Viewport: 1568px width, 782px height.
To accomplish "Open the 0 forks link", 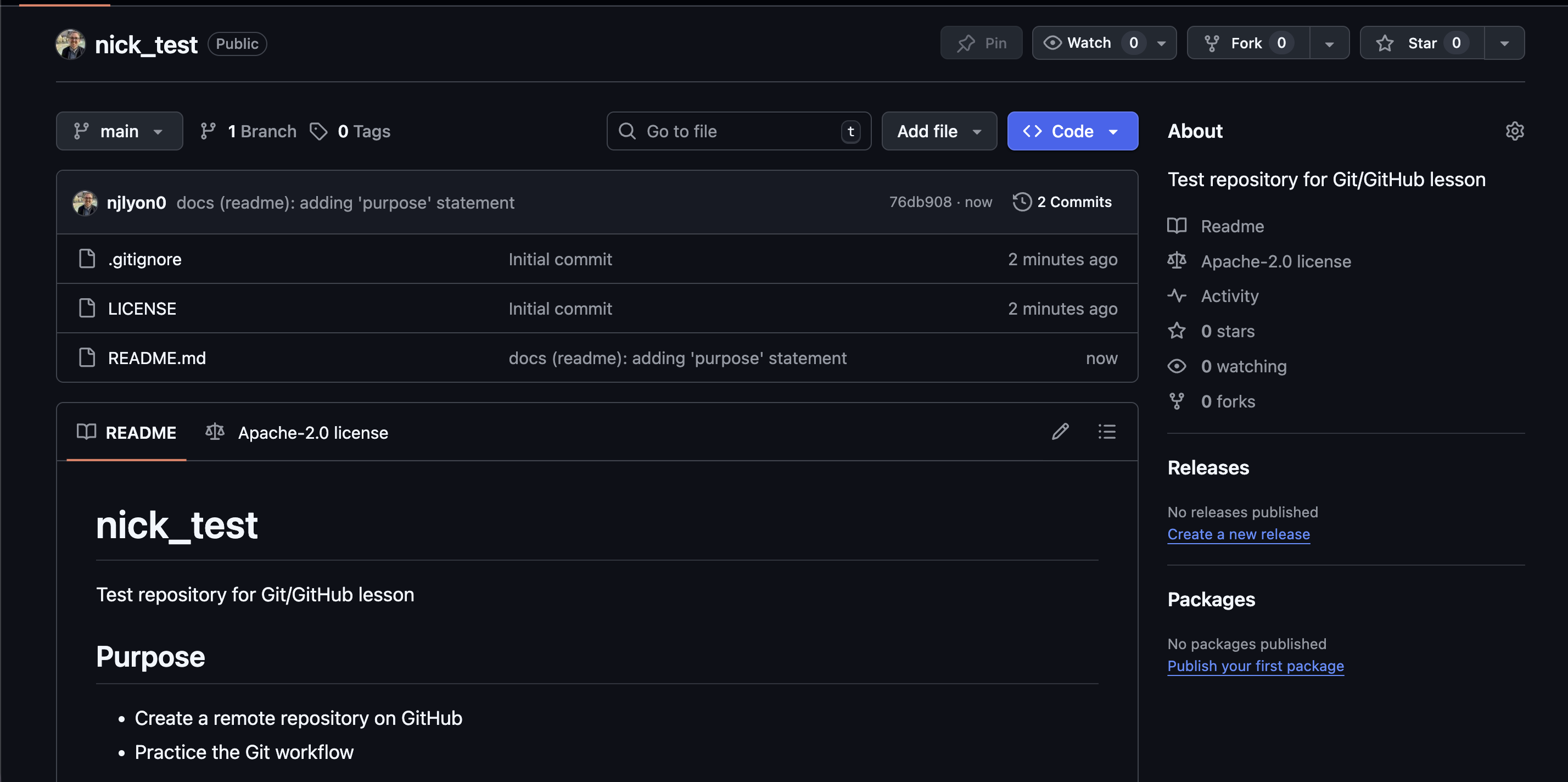I will coord(1228,401).
